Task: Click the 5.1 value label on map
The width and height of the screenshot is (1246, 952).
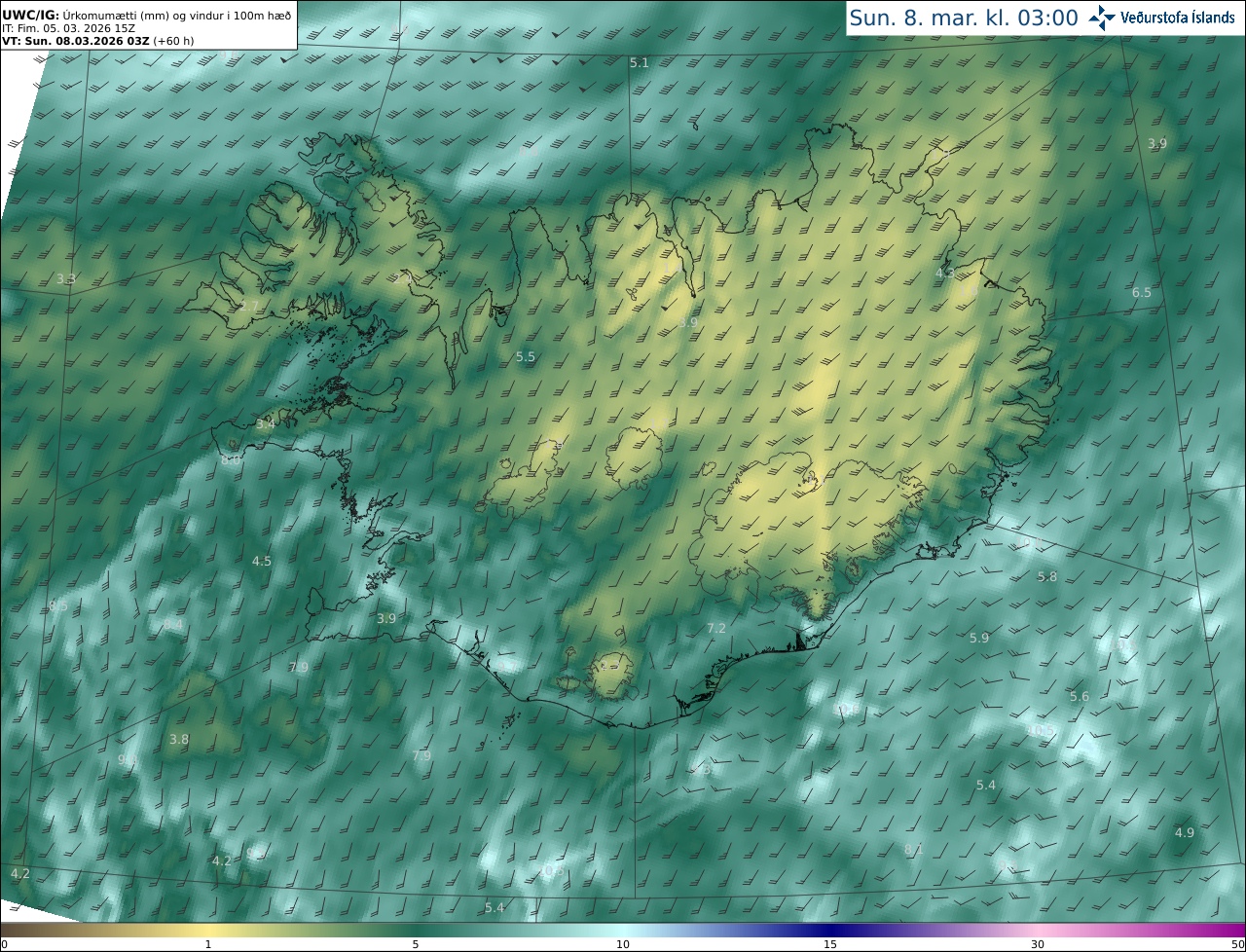Action: click(639, 62)
